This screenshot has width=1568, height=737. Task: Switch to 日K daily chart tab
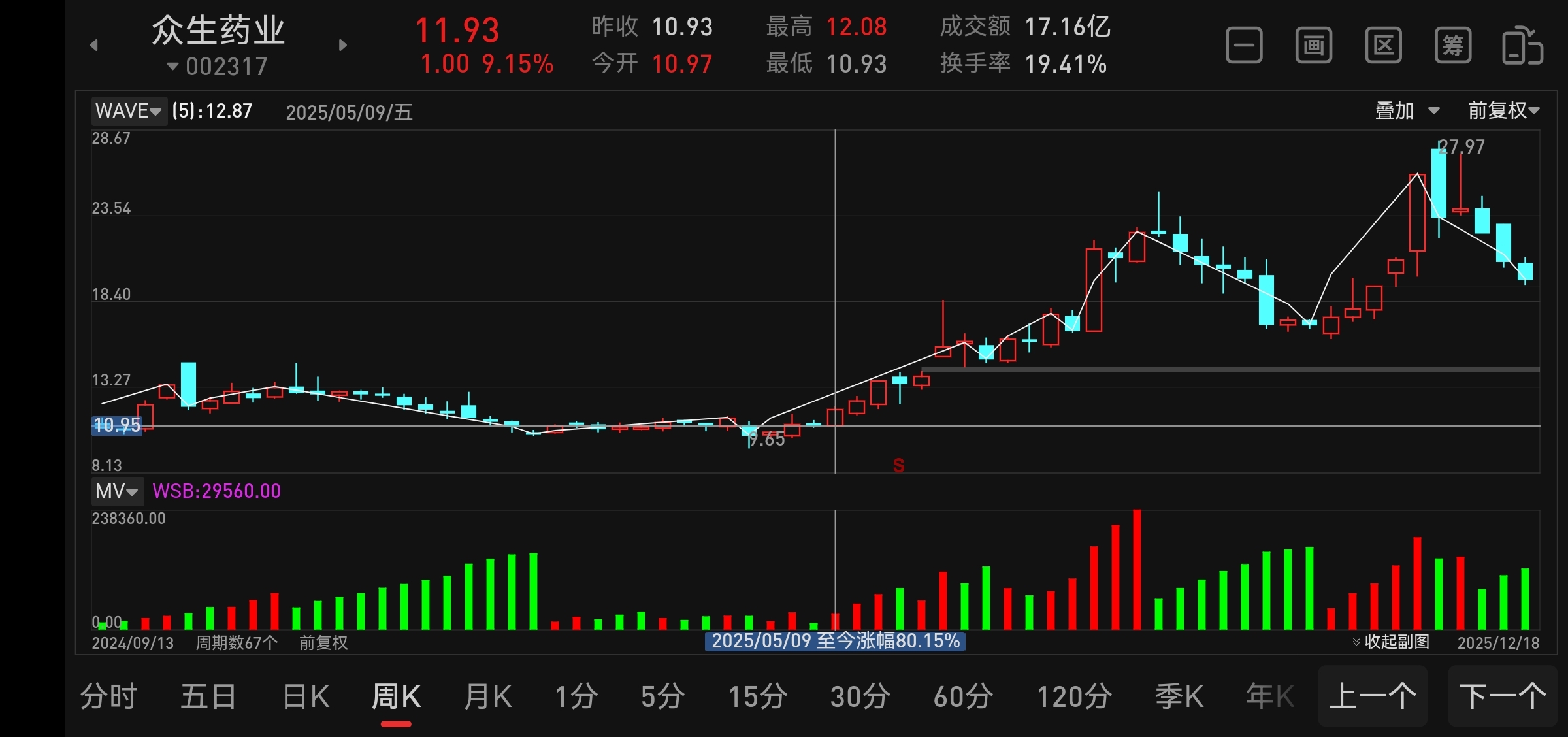click(306, 696)
